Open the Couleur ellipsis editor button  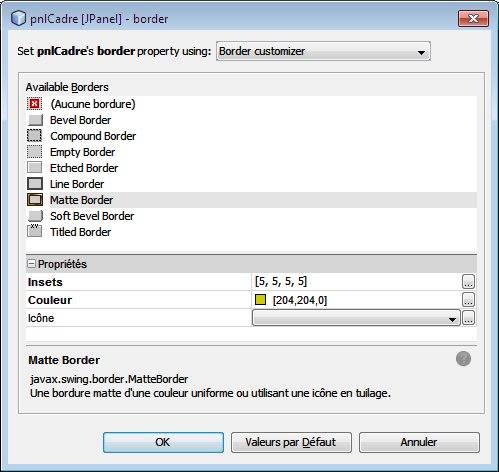point(468,300)
